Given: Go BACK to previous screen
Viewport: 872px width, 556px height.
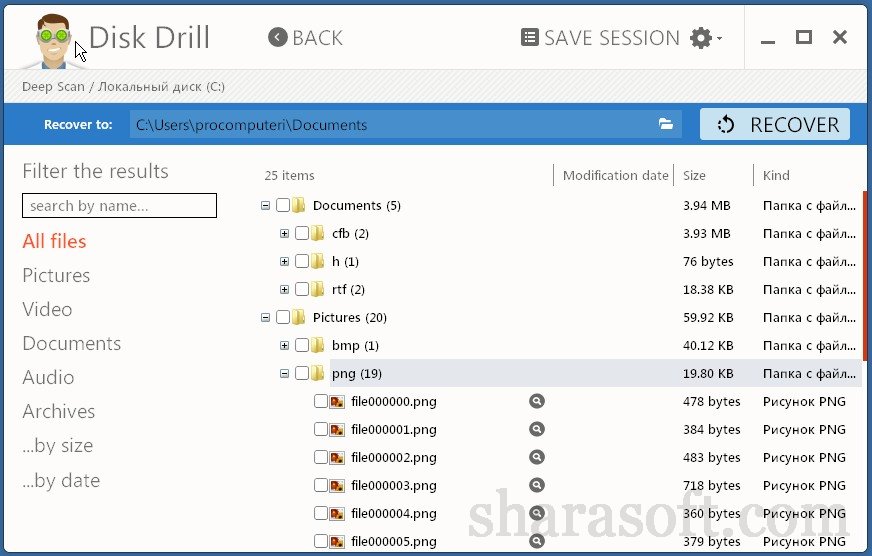Looking at the screenshot, I should click(305, 38).
